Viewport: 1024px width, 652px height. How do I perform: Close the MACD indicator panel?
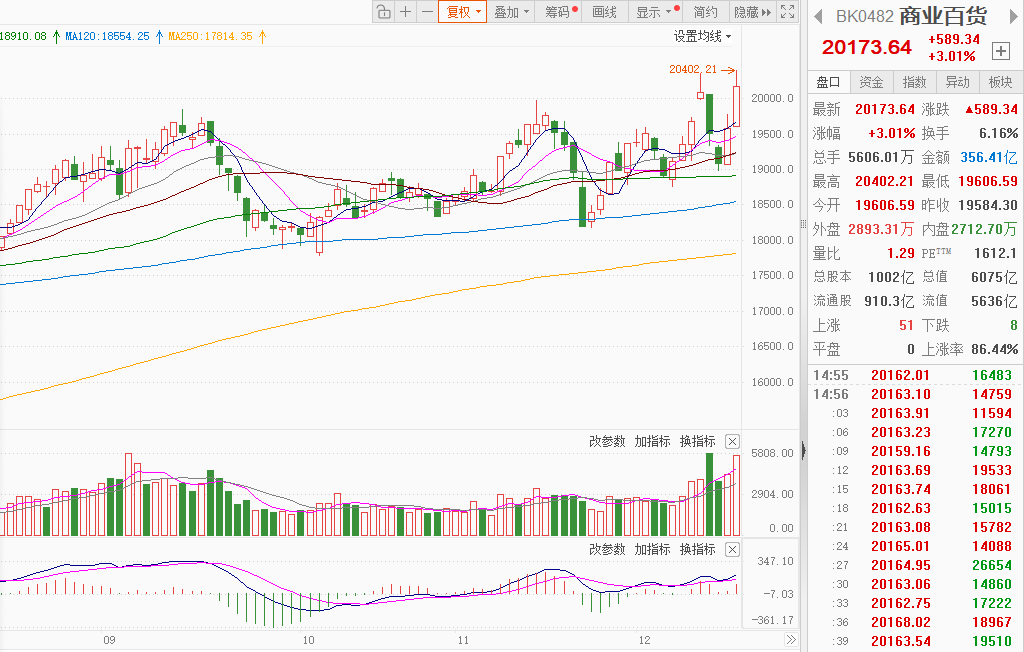(732, 549)
